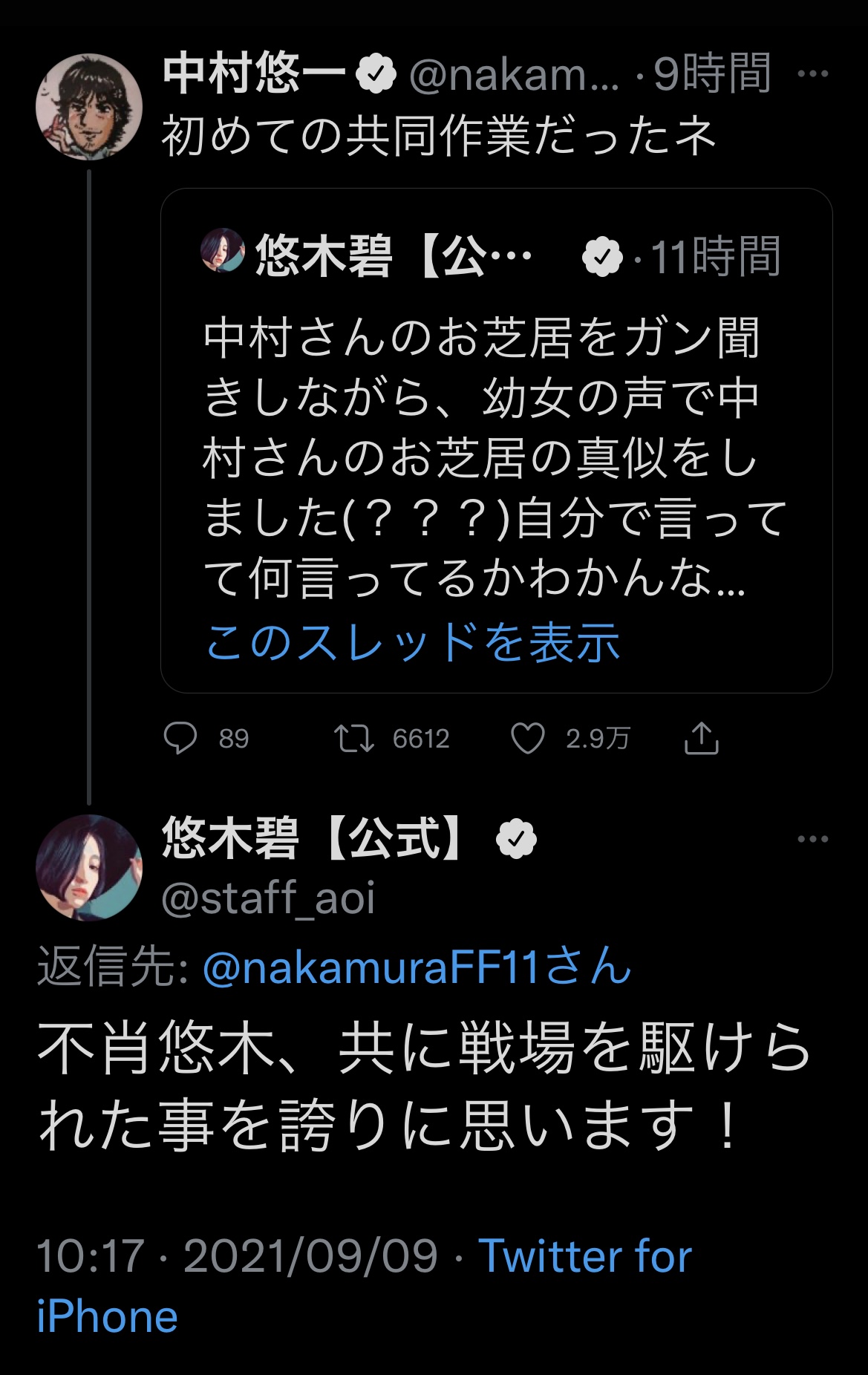This screenshot has width=868, height=1375.
Task: Tap 中村悠一's verified badge
Action: pos(376,74)
